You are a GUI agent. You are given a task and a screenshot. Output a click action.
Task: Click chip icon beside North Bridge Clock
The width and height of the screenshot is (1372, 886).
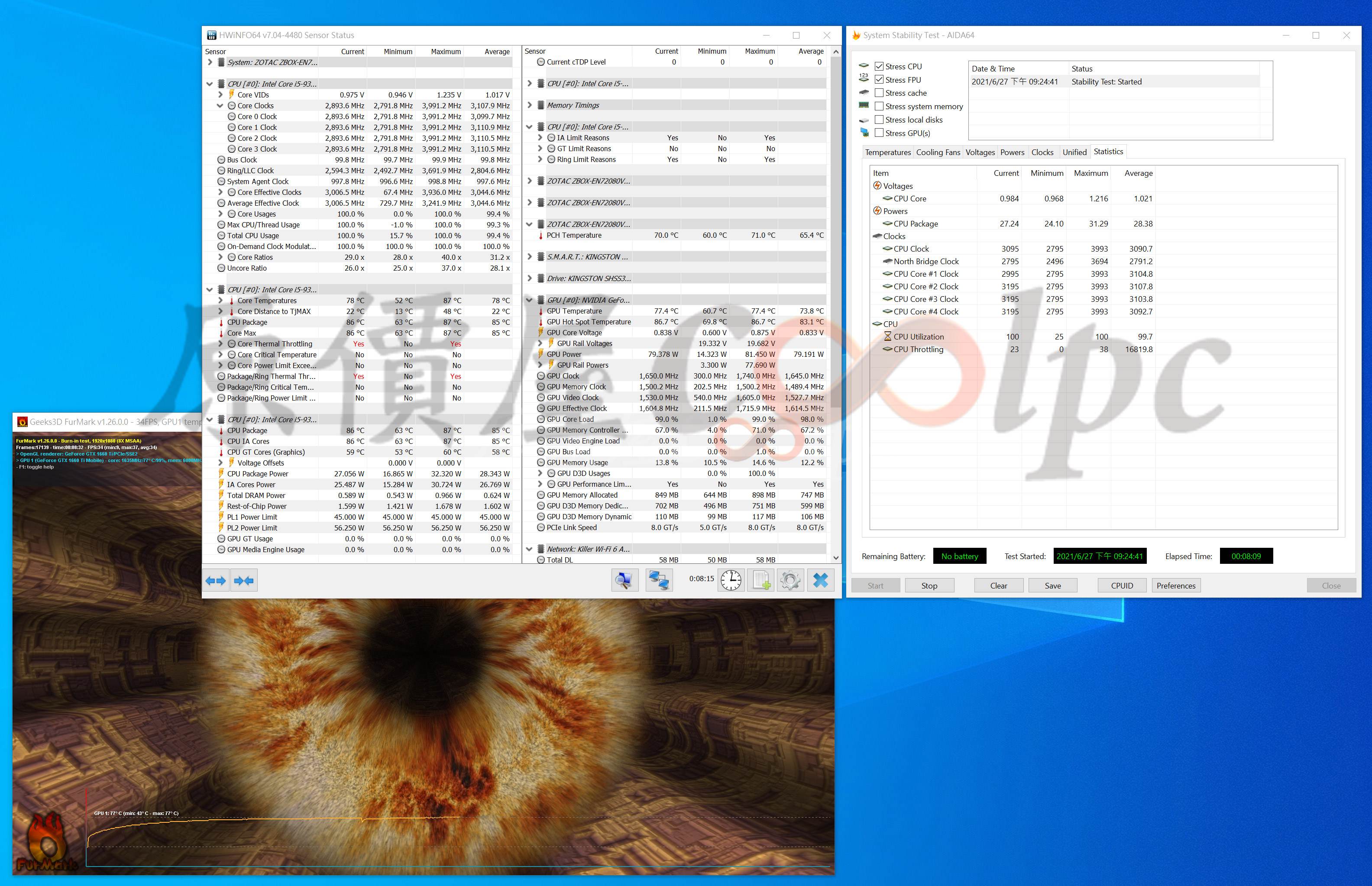[888, 261]
